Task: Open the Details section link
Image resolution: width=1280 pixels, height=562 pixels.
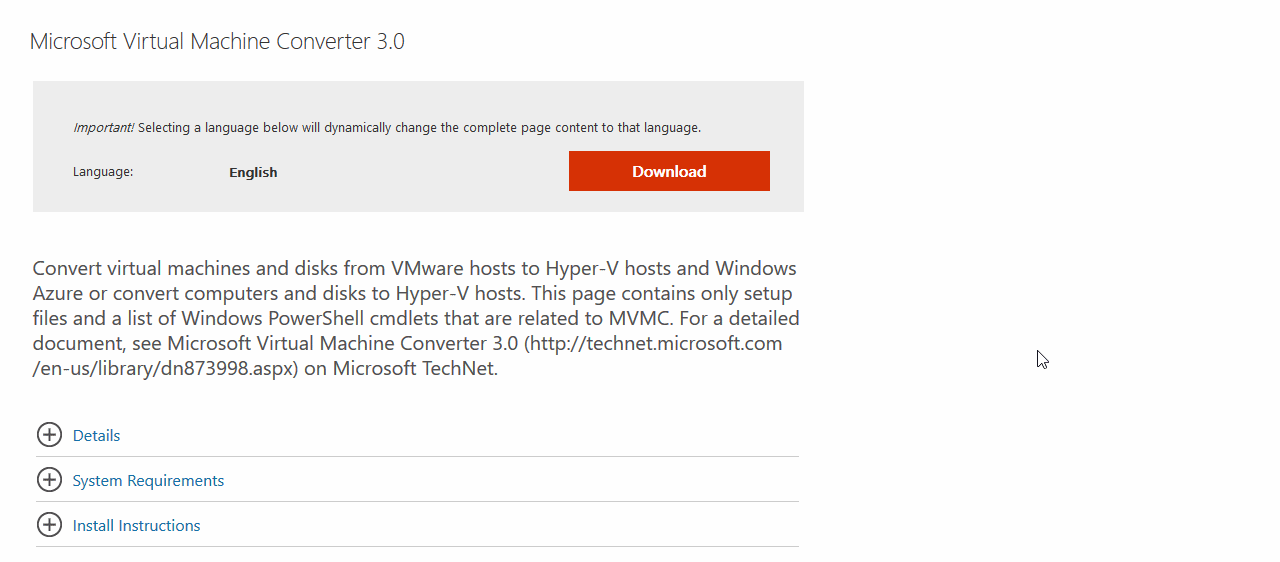Action: click(96, 436)
